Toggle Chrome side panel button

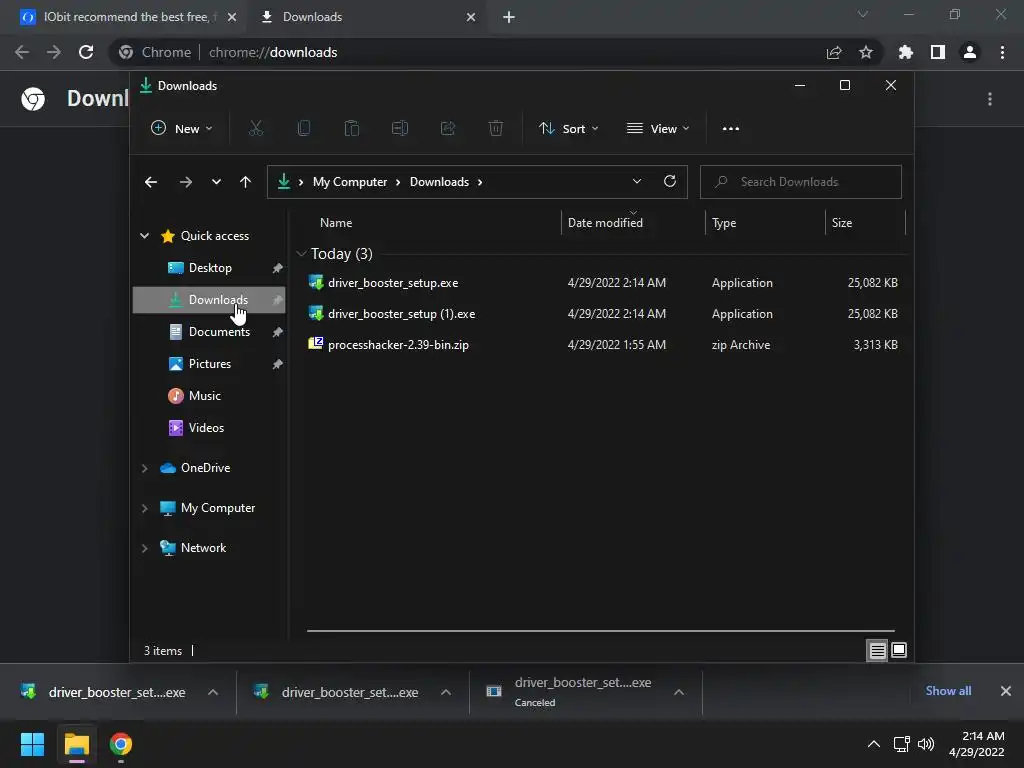pos(938,52)
